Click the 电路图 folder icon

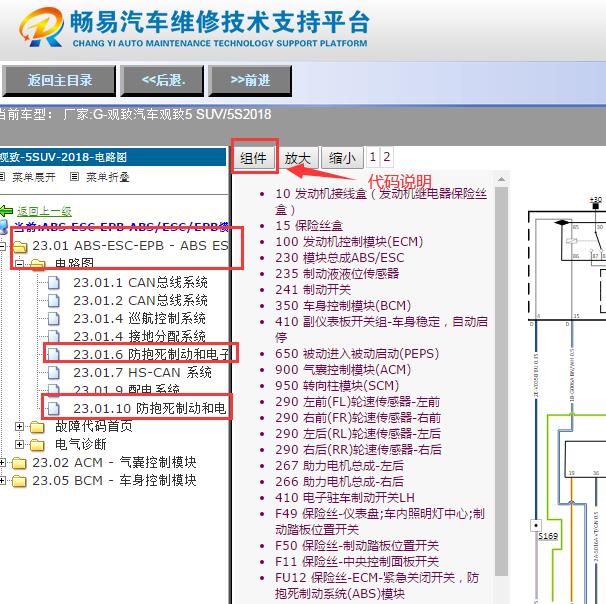click(x=37, y=264)
